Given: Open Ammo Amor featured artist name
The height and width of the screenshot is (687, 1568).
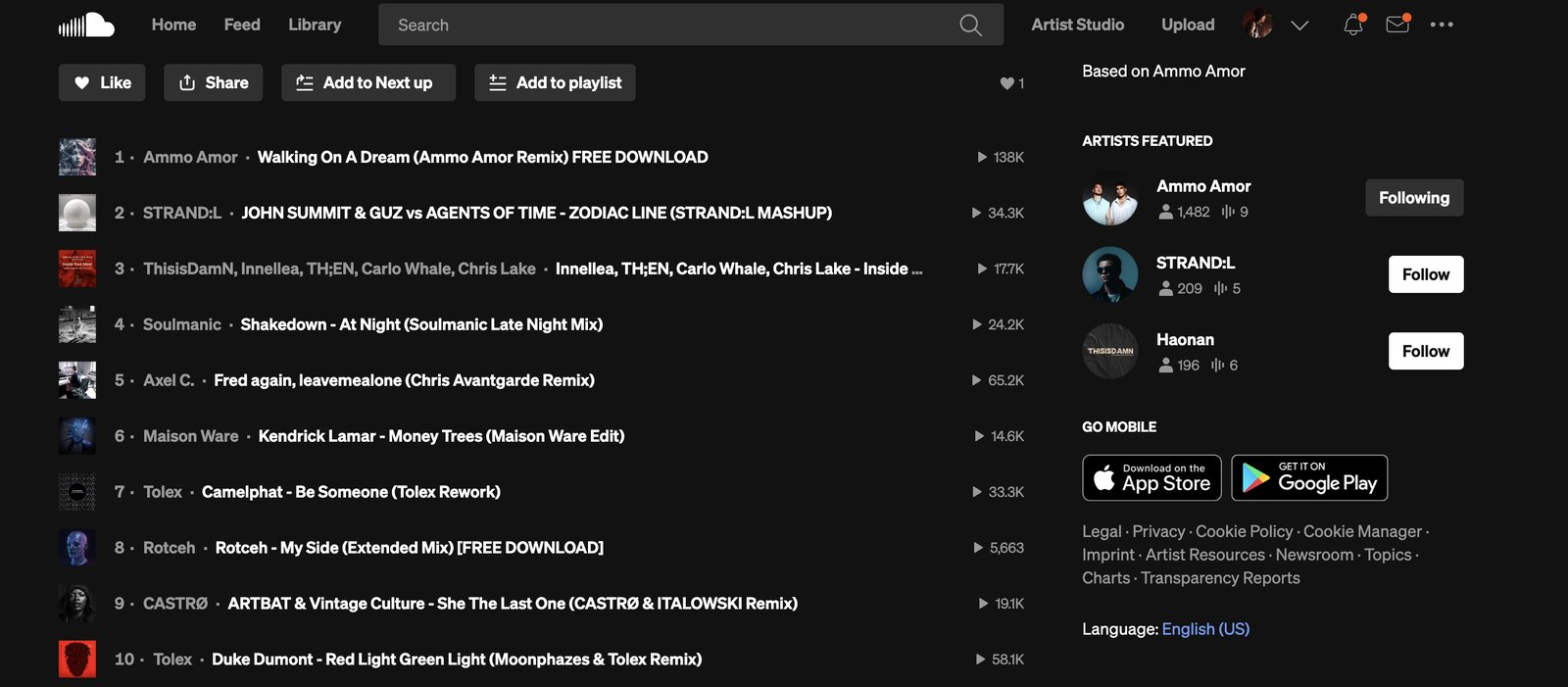Looking at the screenshot, I should tap(1203, 186).
